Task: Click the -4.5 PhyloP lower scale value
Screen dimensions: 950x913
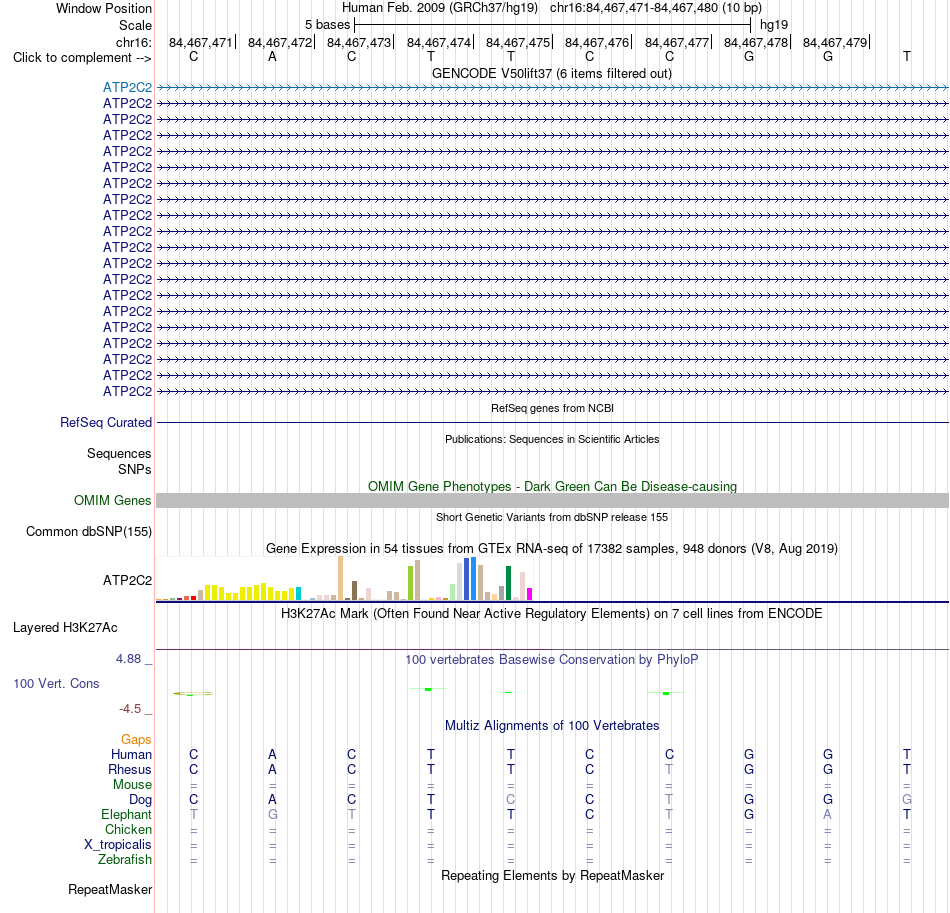Action: coord(130,708)
